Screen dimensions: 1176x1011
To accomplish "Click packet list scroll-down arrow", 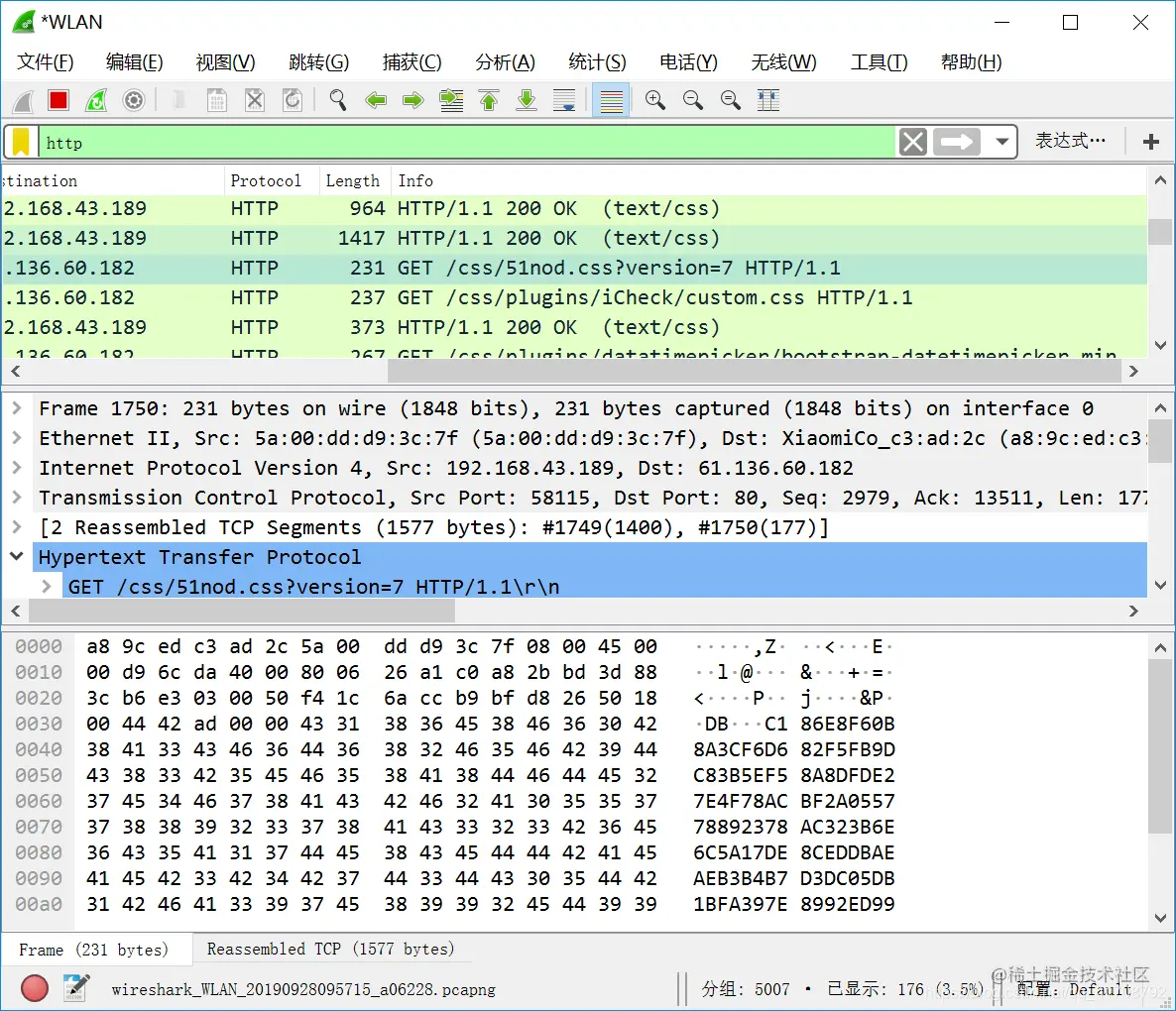I will [x=1159, y=346].
